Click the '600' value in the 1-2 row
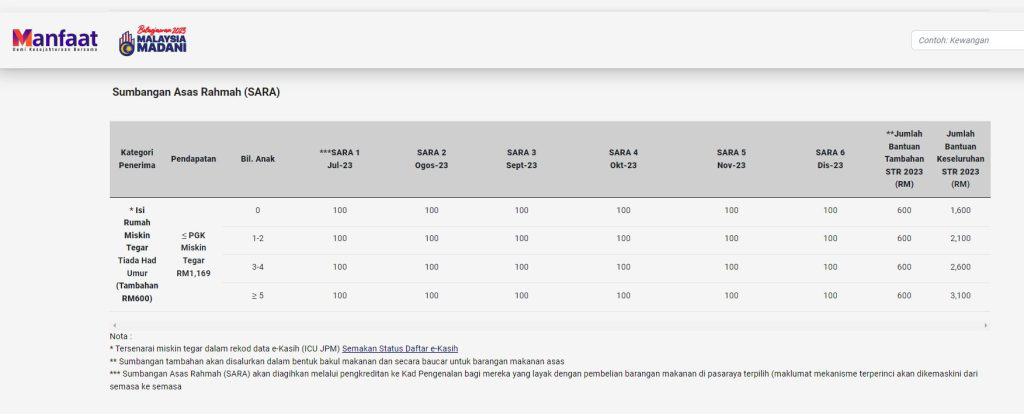 click(x=904, y=238)
